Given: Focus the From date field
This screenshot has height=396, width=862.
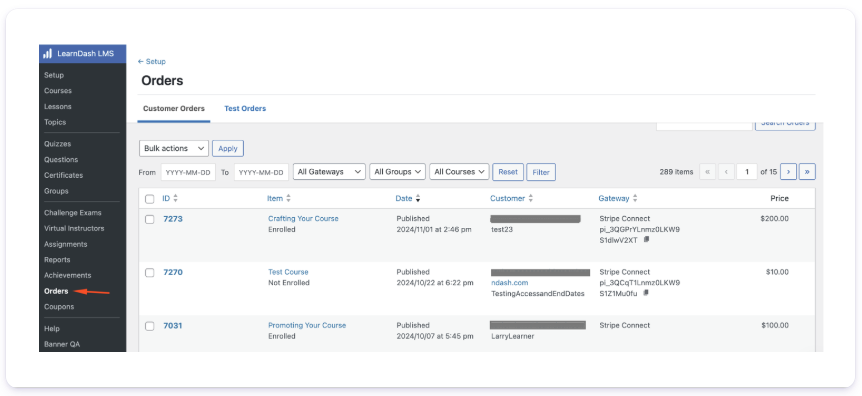Looking at the screenshot, I should coord(188,172).
